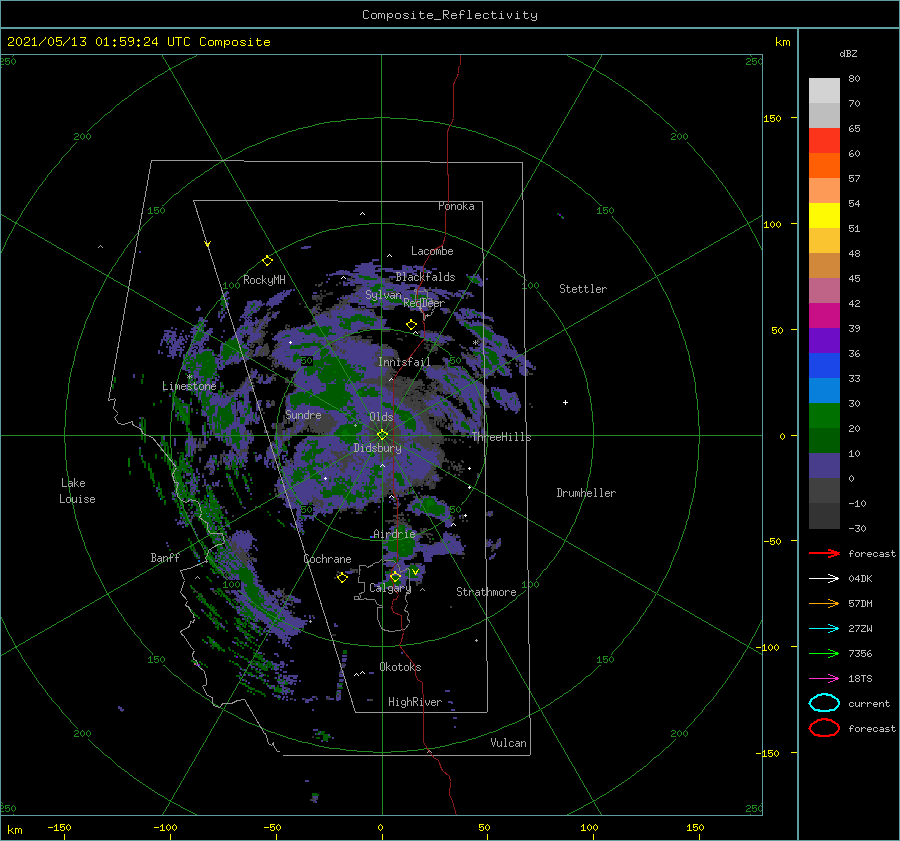The height and width of the screenshot is (841, 900).
Task: Click the Banff label
Action: click(x=165, y=558)
